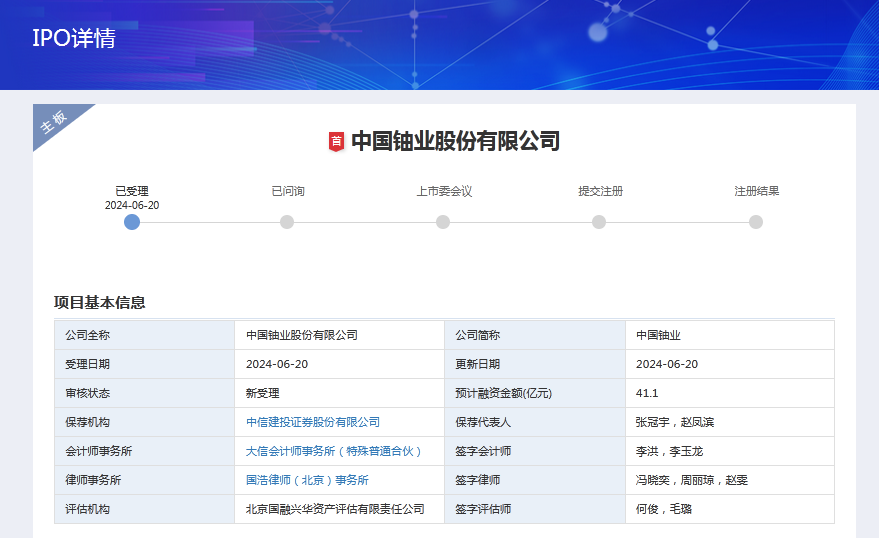Click the red 首 icon beside company name
Image resolution: width=879 pixels, height=538 pixels.
point(336,142)
